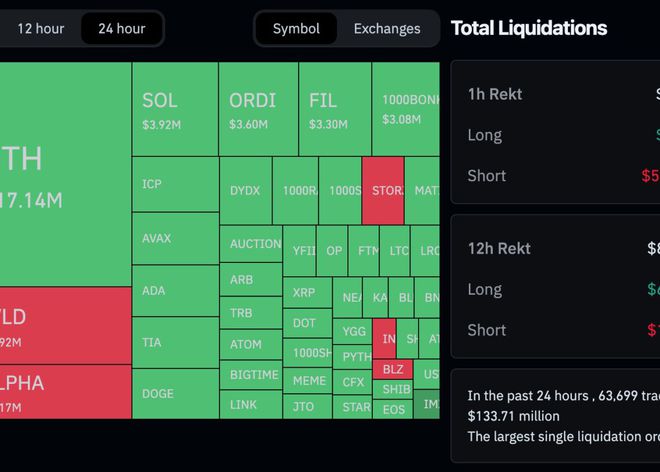Open the SHIB tile

click(x=392, y=389)
